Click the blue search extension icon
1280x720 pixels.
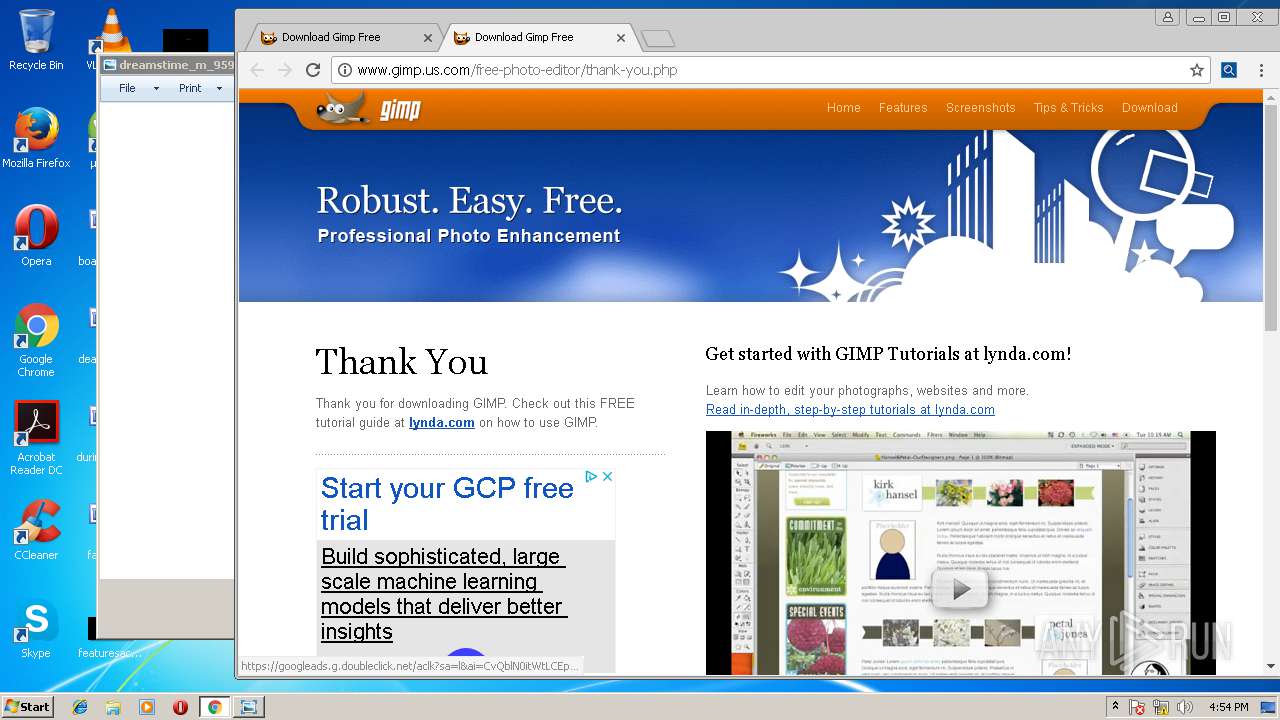click(1229, 70)
